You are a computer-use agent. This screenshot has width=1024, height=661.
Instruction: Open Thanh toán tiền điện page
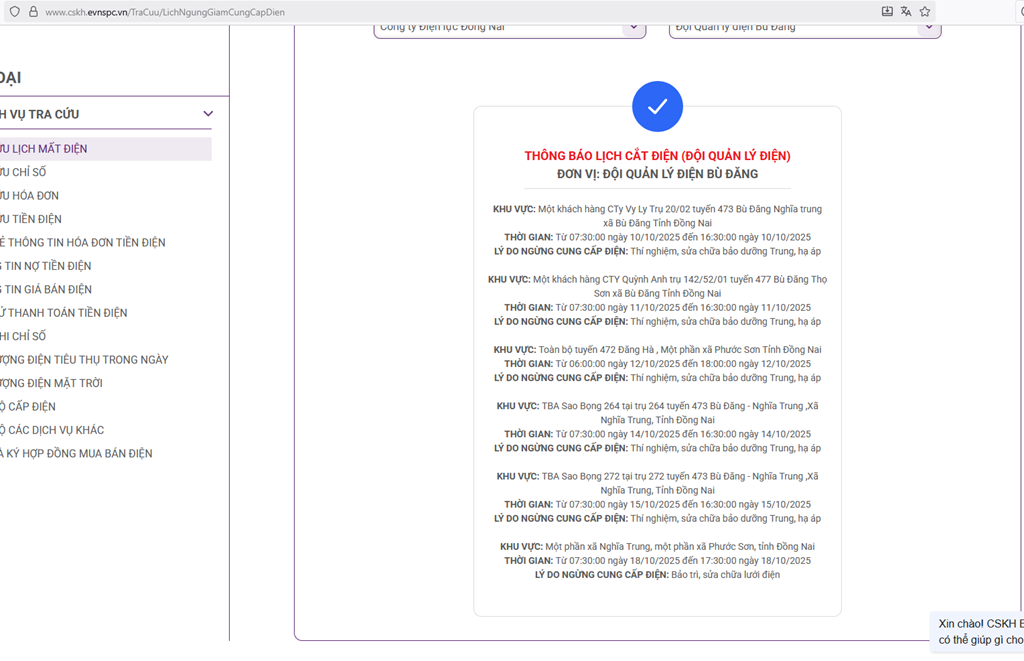coord(65,313)
